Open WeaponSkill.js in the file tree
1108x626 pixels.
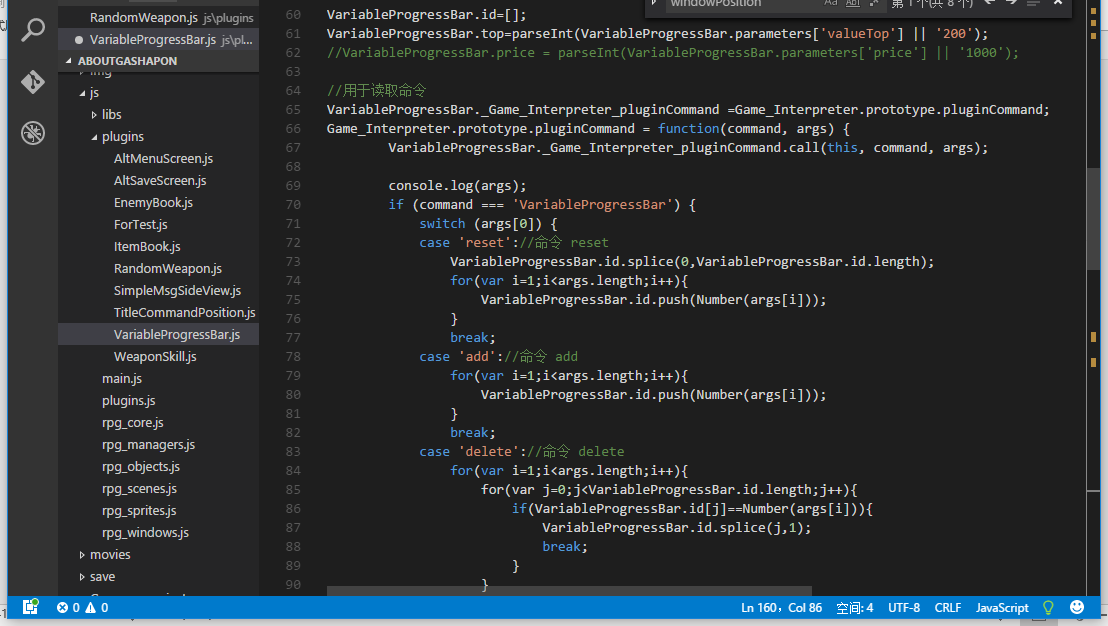click(x=155, y=357)
